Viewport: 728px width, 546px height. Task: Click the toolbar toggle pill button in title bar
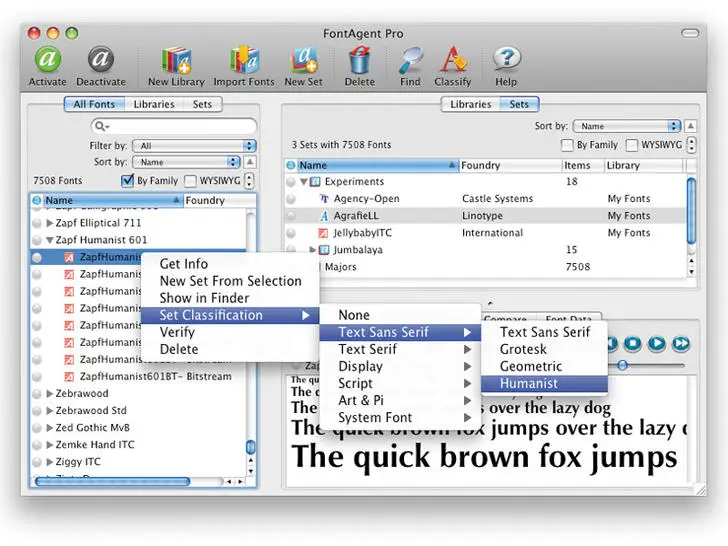click(690, 33)
